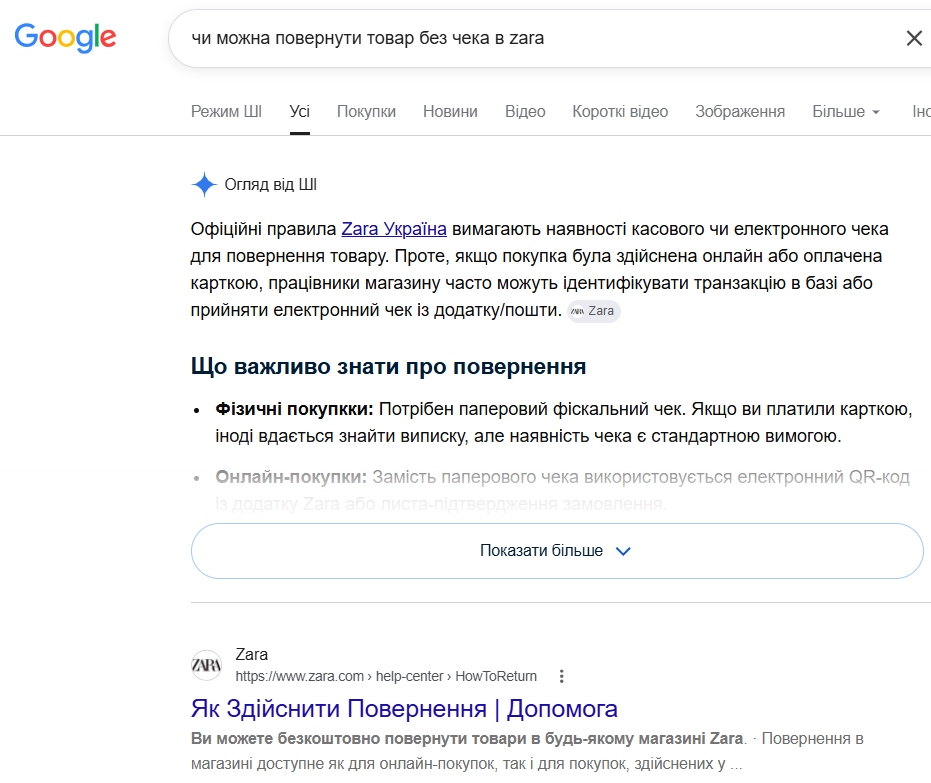Click the Zara source chip
Viewport: 931px width, 783px height.
(x=594, y=311)
